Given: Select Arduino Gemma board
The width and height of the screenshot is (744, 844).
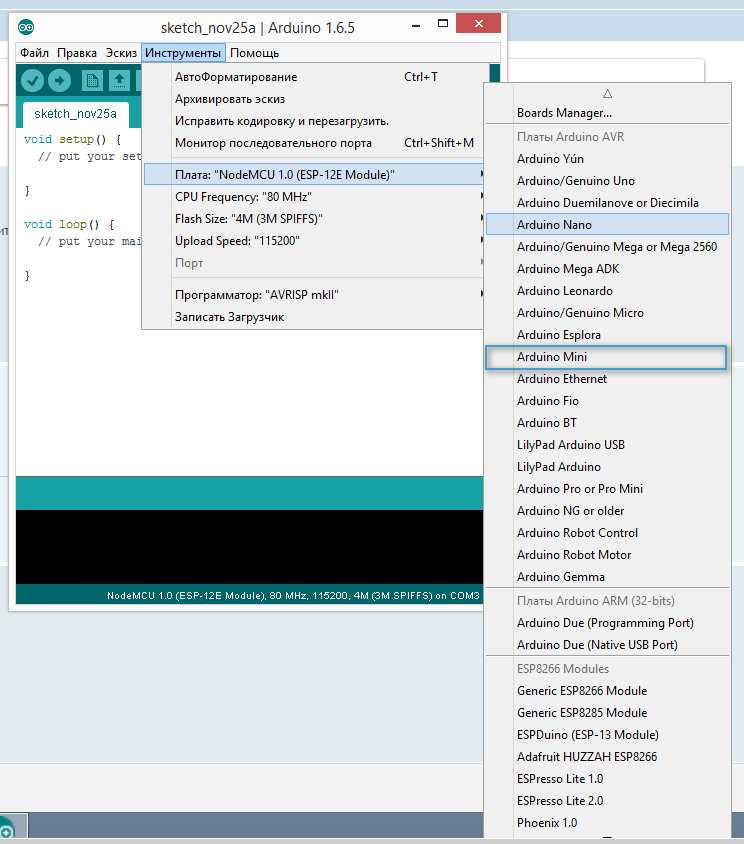Looking at the screenshot, I should click(607, 577).
